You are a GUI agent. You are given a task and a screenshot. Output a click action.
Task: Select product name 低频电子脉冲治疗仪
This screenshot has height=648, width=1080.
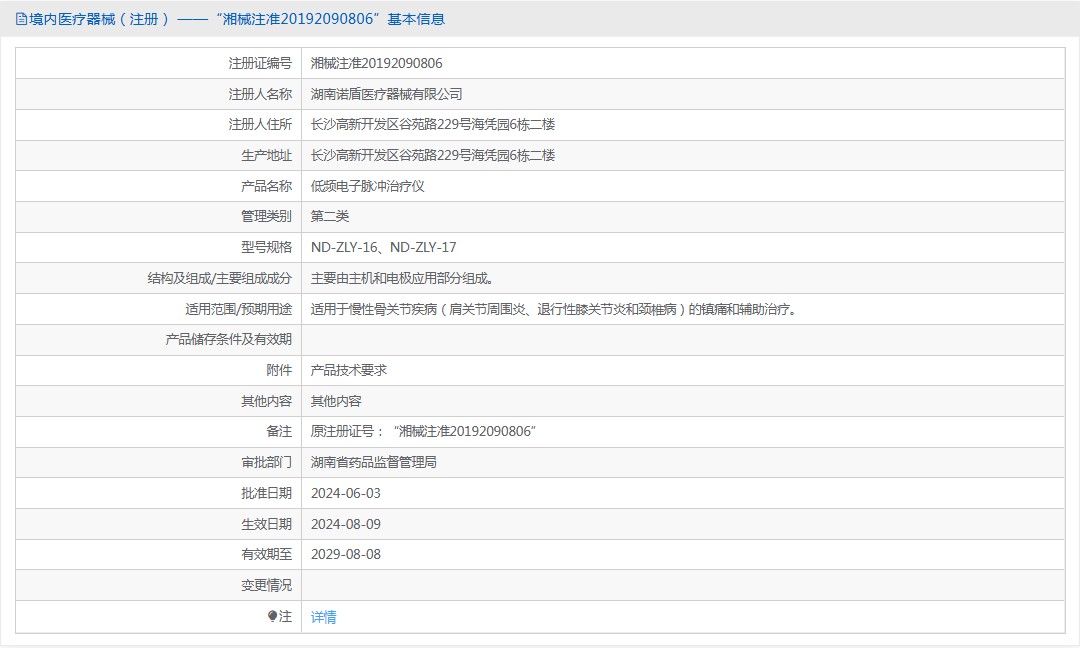pos(368,186)
